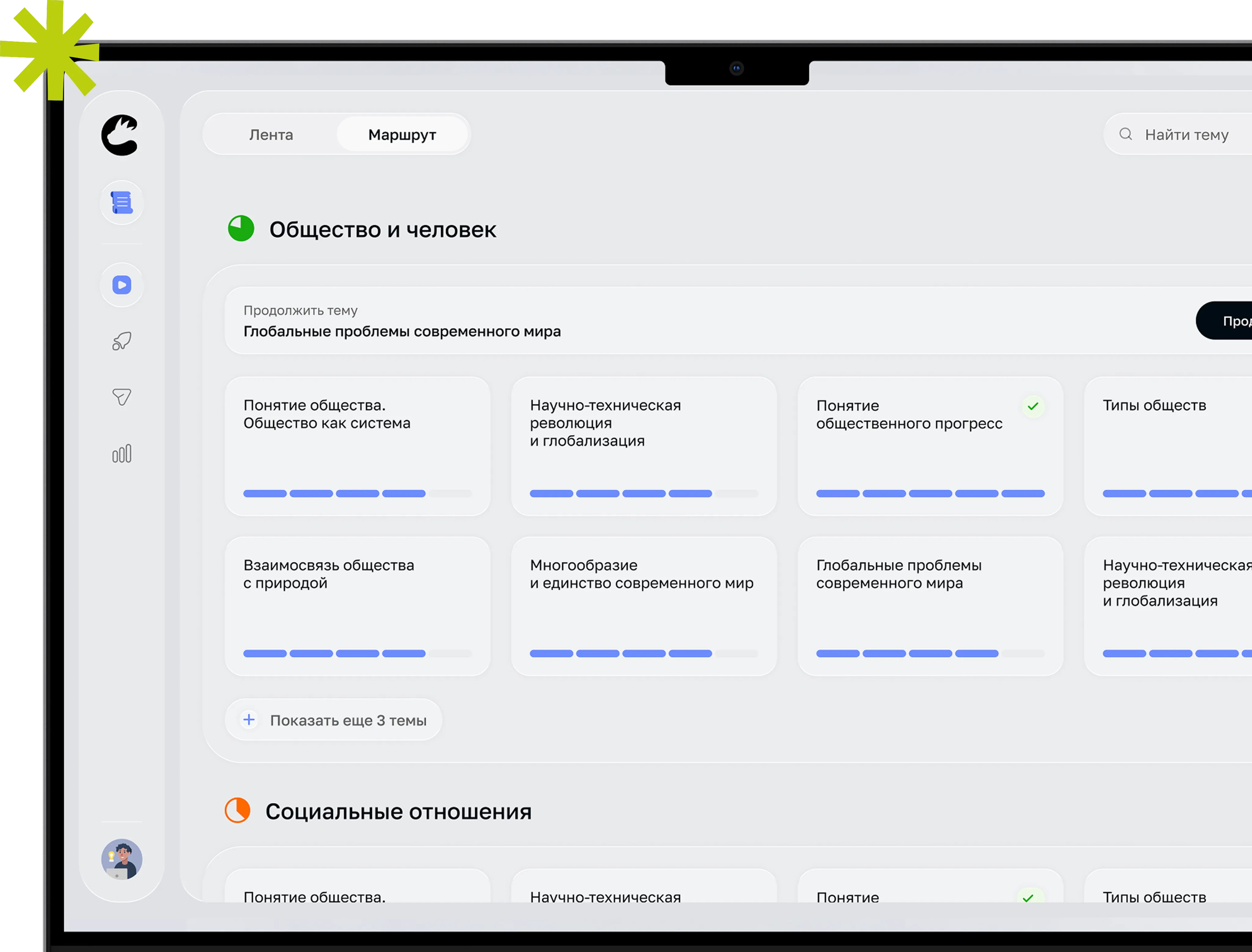Click progress bar of Многообразие и единство card

click(x=644, y=654)
